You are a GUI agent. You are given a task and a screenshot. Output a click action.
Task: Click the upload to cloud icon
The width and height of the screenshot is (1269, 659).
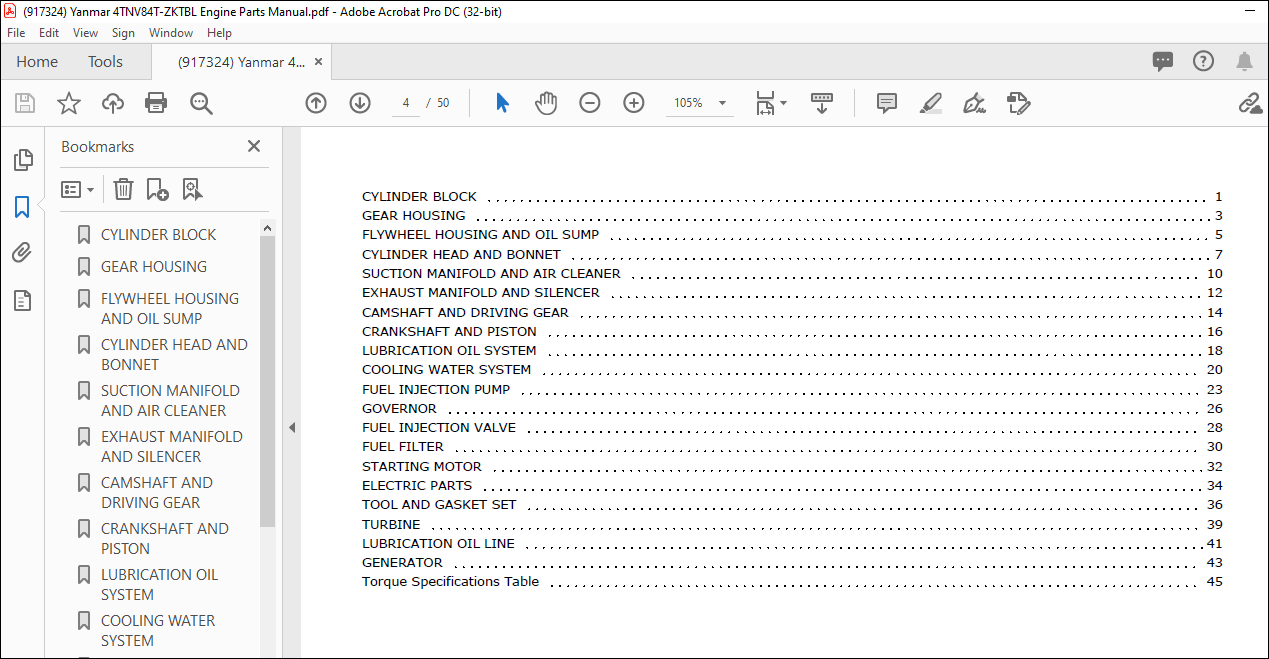coord(113,103)
